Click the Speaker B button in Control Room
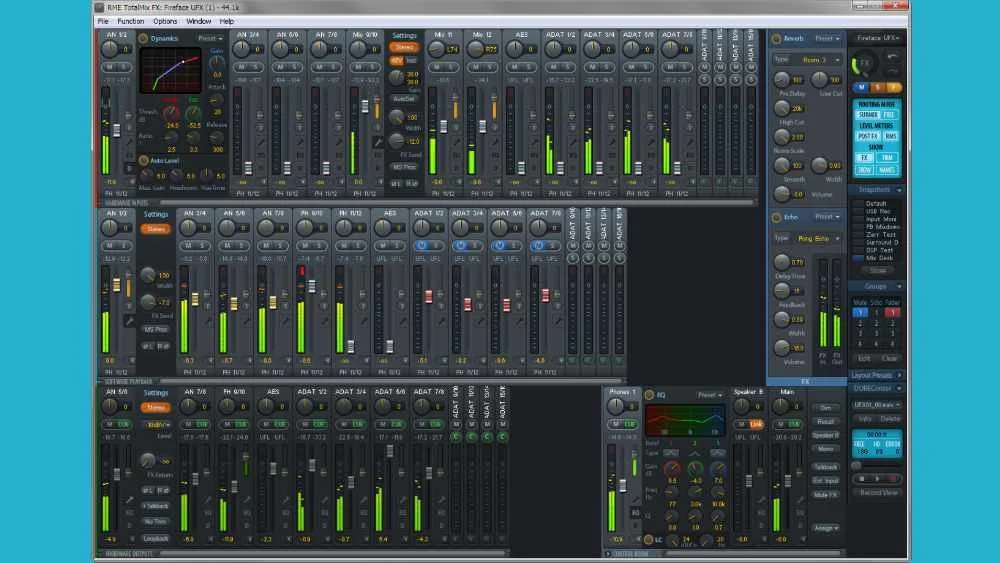The image size is (1000, 563). (826, 435)
